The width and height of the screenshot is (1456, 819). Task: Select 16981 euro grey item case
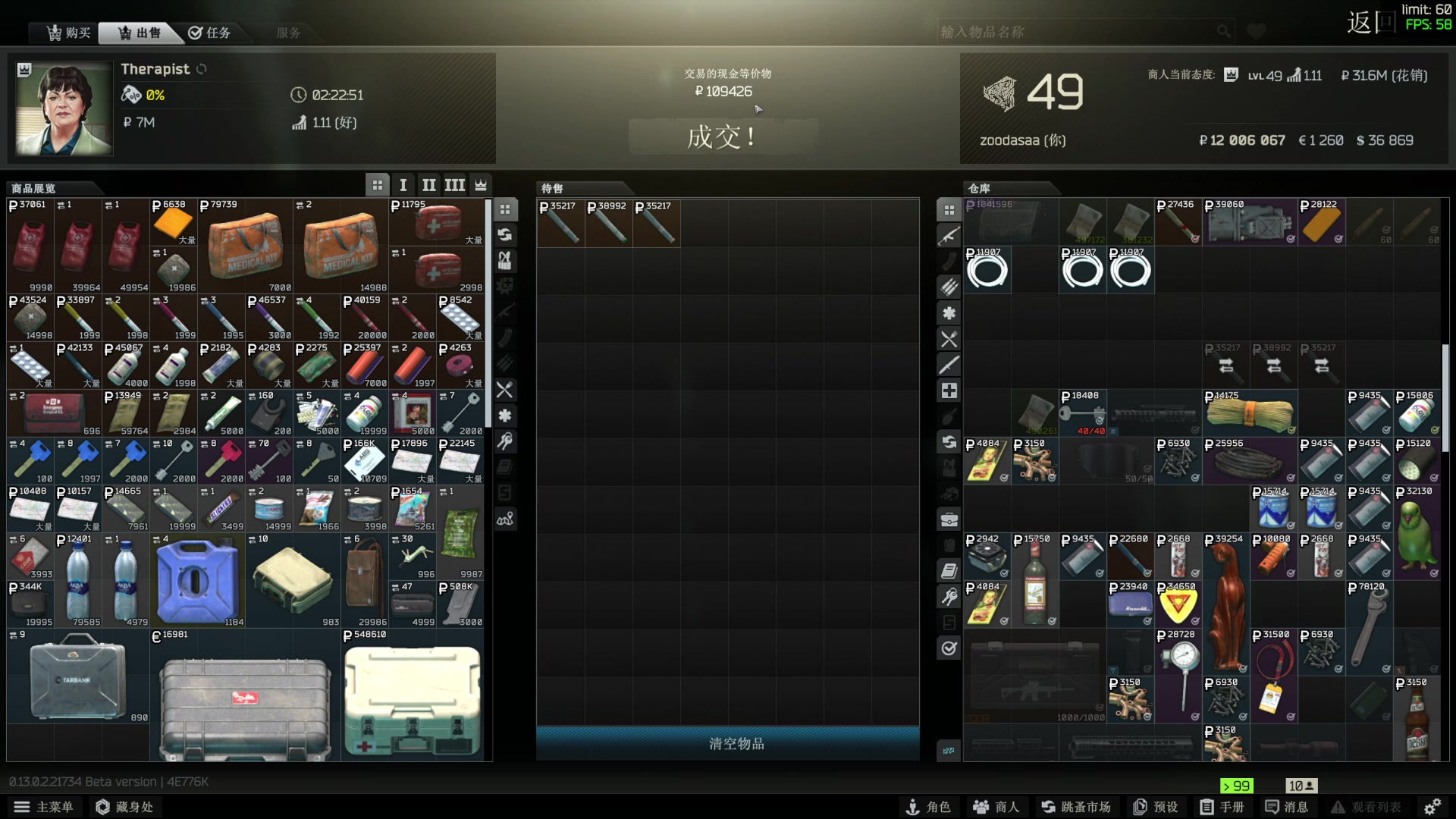[246, 695]
